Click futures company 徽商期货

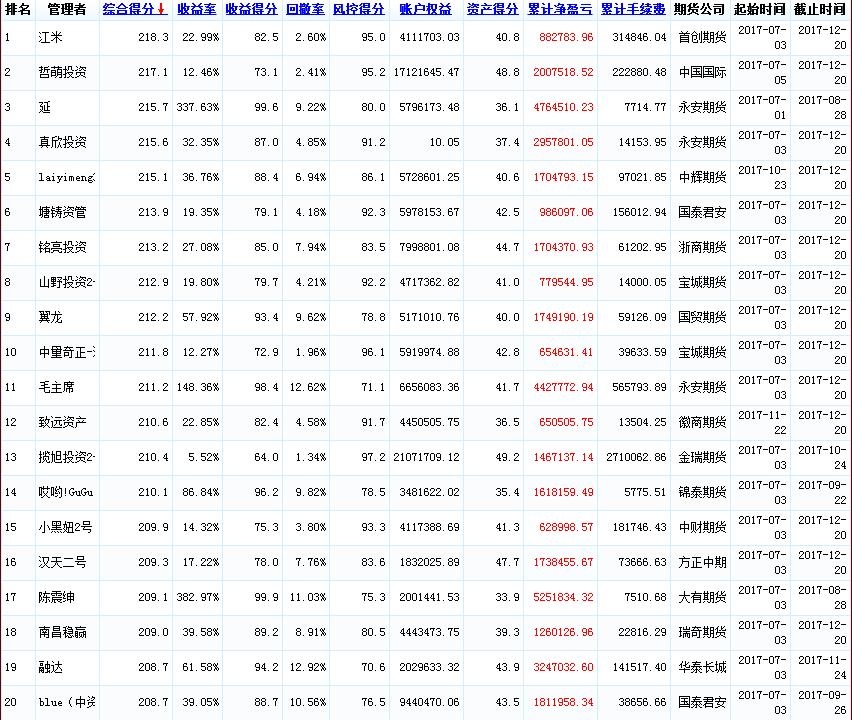(702, 422)
